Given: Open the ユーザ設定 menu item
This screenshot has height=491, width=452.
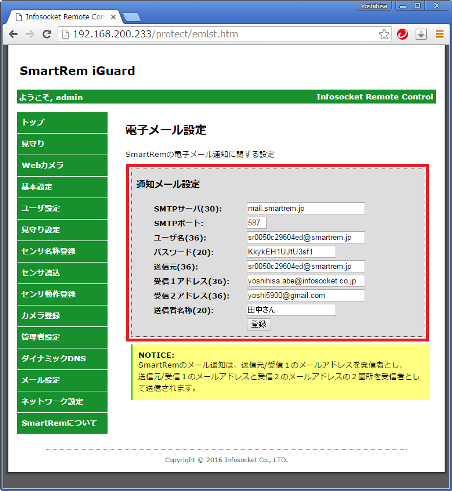Looking at the screenshot, I should (62, 208).
